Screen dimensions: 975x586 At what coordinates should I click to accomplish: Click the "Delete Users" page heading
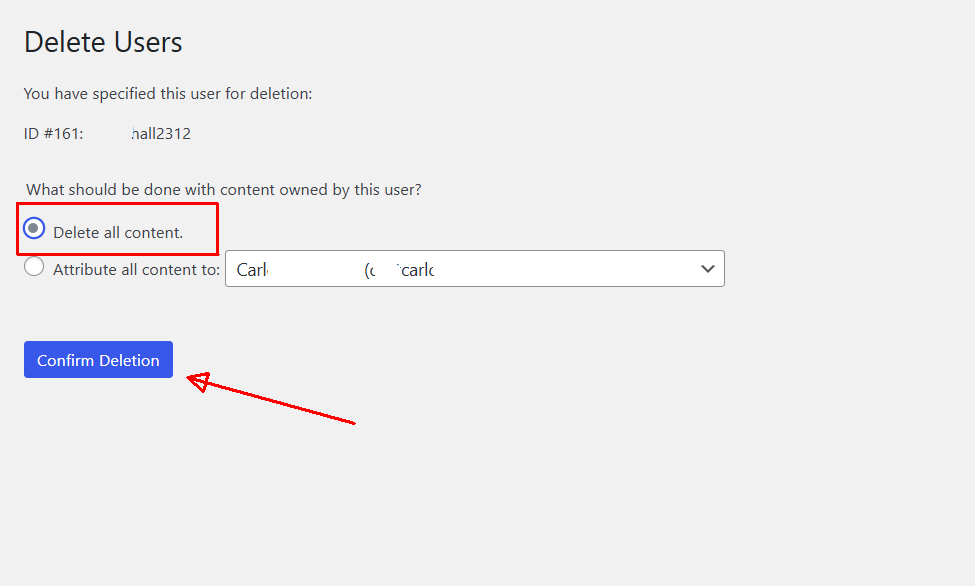[x=103, y=42]
